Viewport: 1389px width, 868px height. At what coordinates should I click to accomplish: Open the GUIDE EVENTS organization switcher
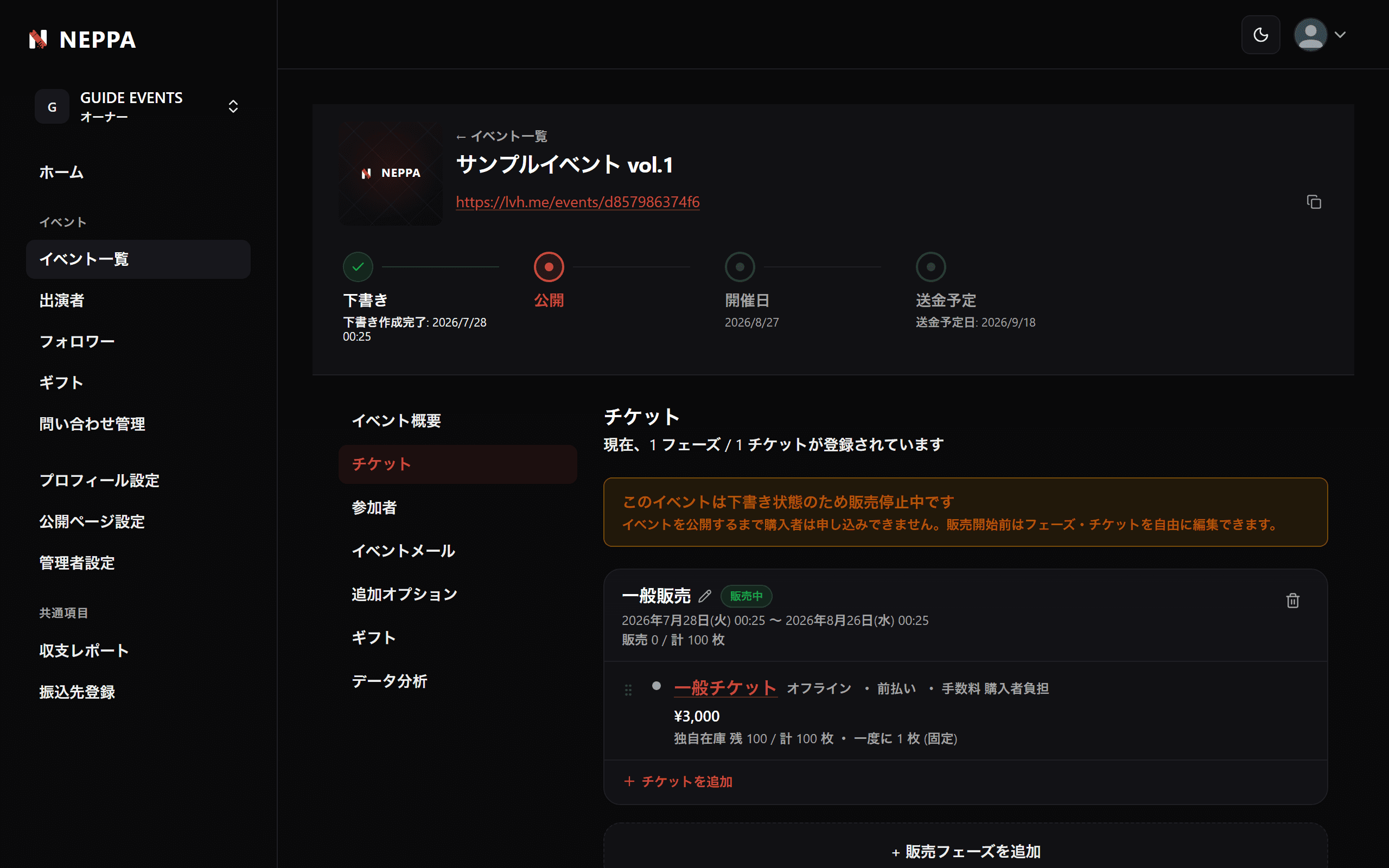pos(138,106)
